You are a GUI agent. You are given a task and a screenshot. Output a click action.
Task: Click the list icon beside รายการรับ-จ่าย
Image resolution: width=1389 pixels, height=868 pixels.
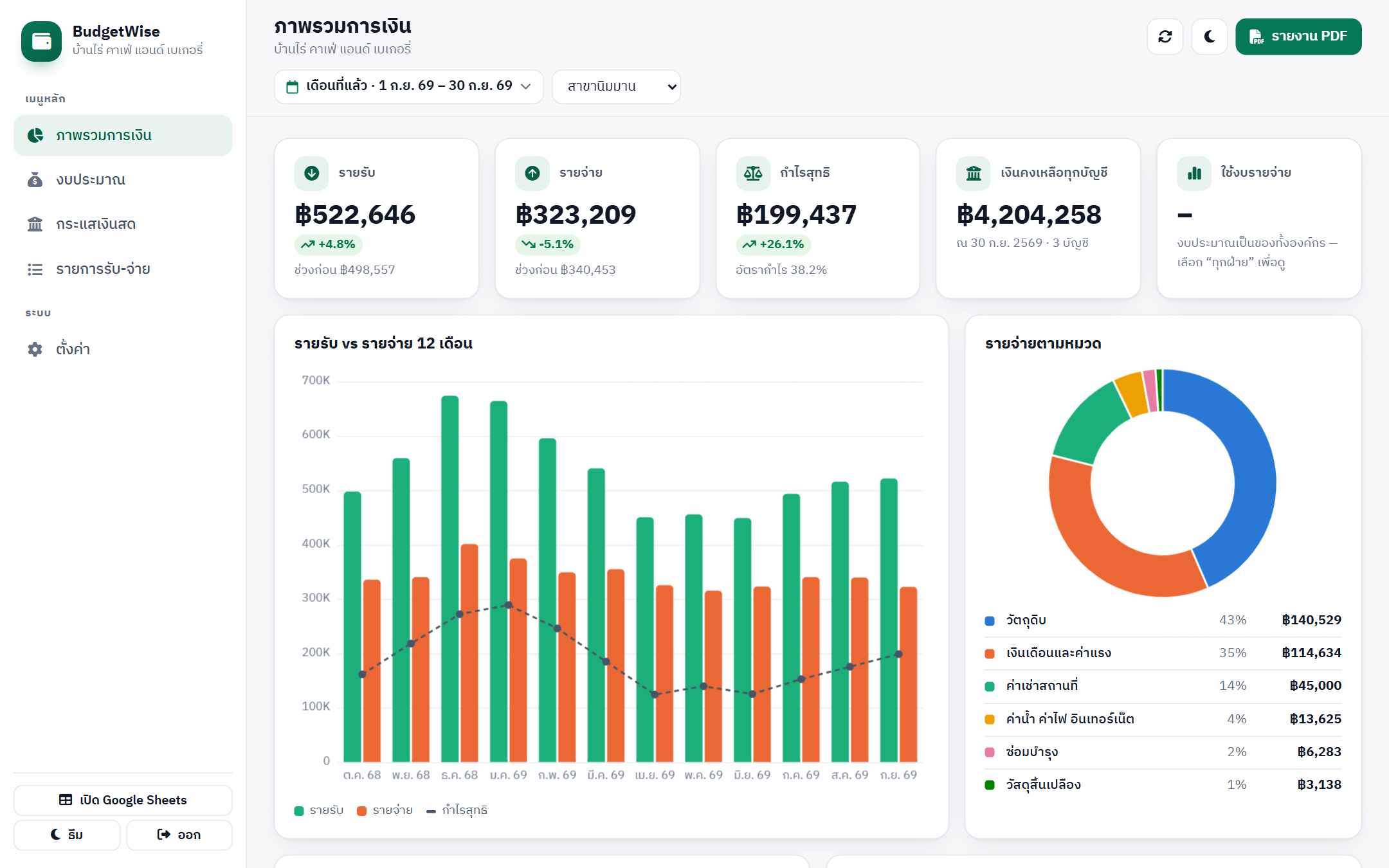(35, 269)
